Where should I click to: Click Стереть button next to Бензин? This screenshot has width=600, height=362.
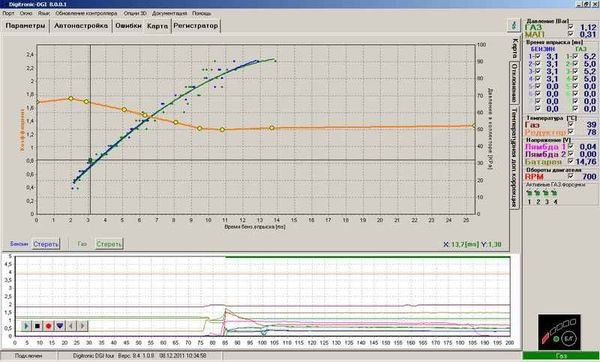click(46, 244)
